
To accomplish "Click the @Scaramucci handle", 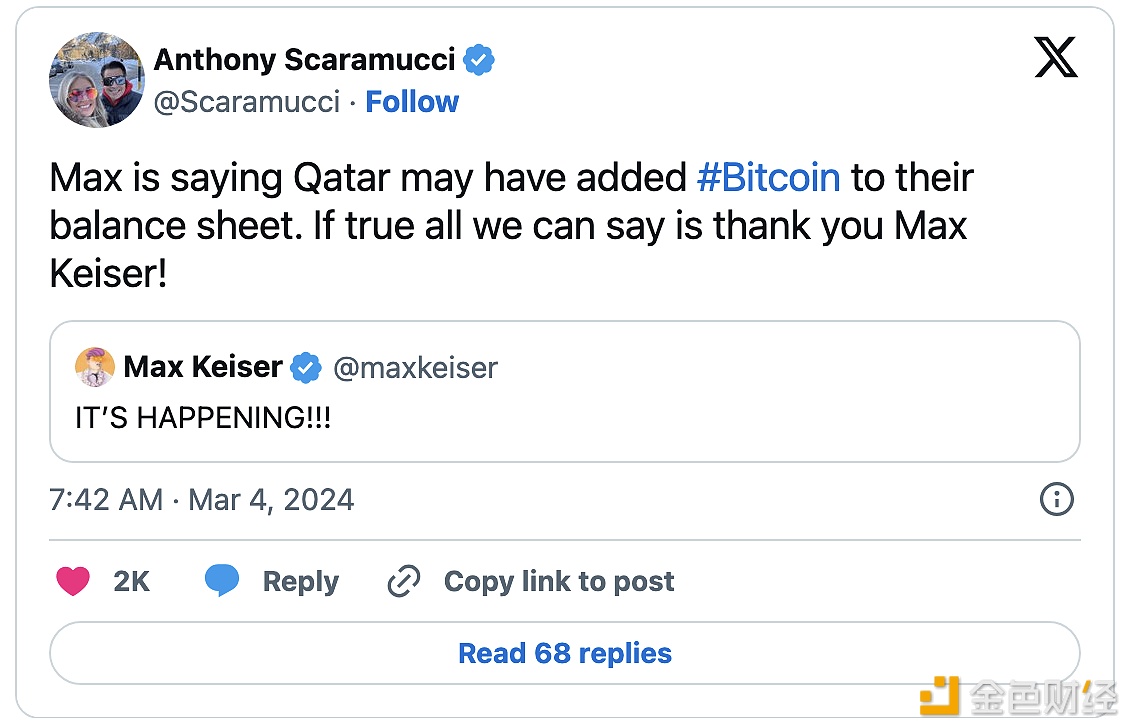I will coord(246,102).
